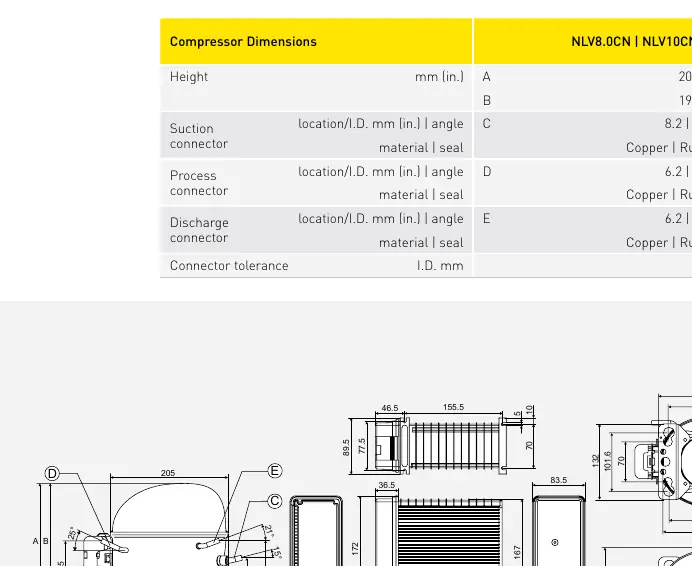Click the letter B cell in table

click(487, 101)
